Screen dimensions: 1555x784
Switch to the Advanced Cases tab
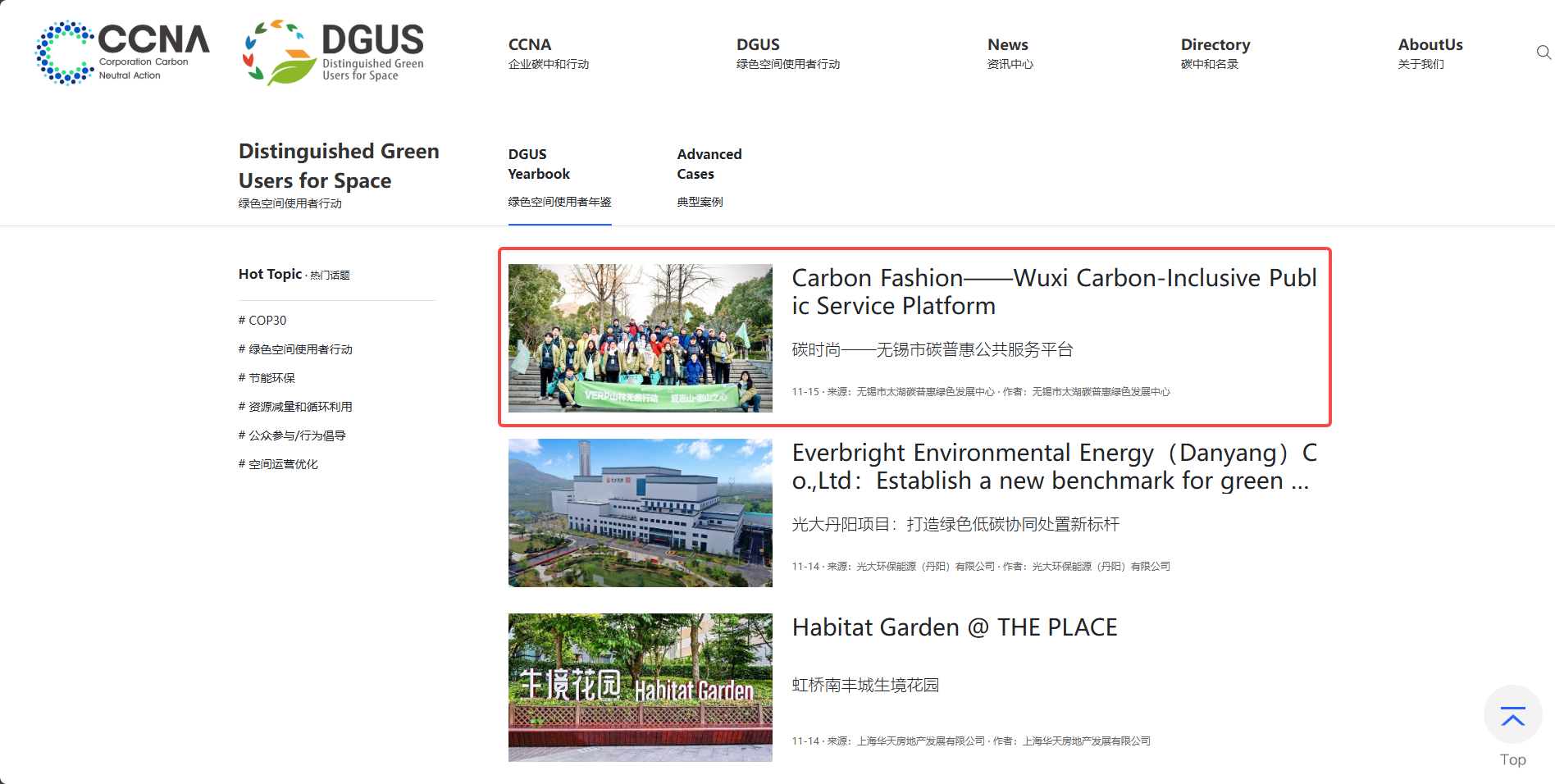pyautogui.click(x=709, y=176)
